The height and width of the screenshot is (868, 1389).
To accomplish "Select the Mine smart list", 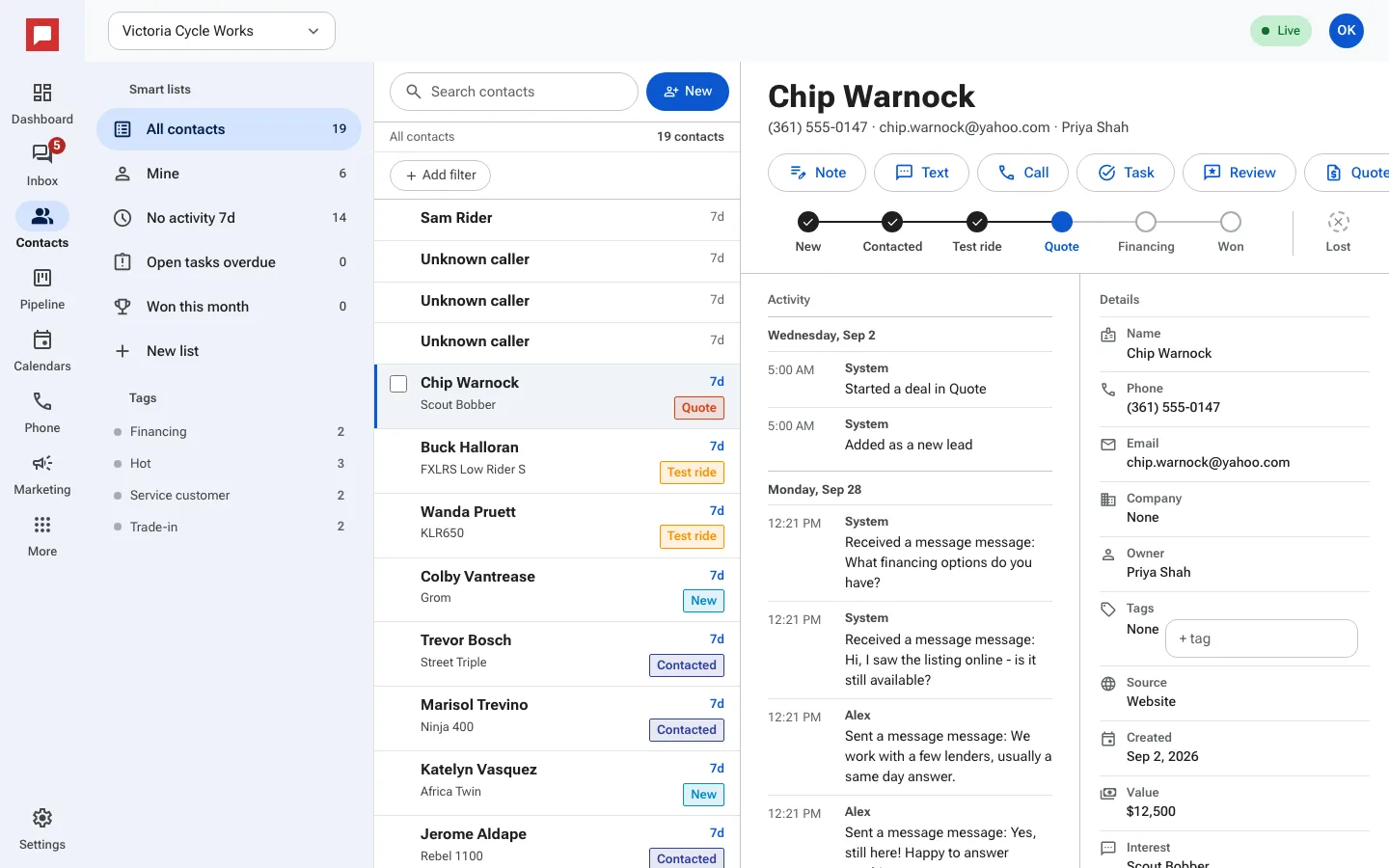I will [229, 174].
